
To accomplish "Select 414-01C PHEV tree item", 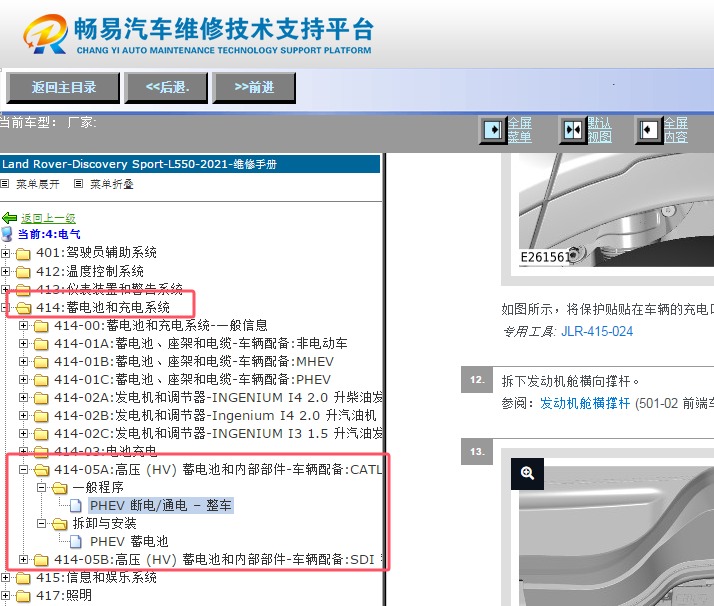I will (192, 379).
